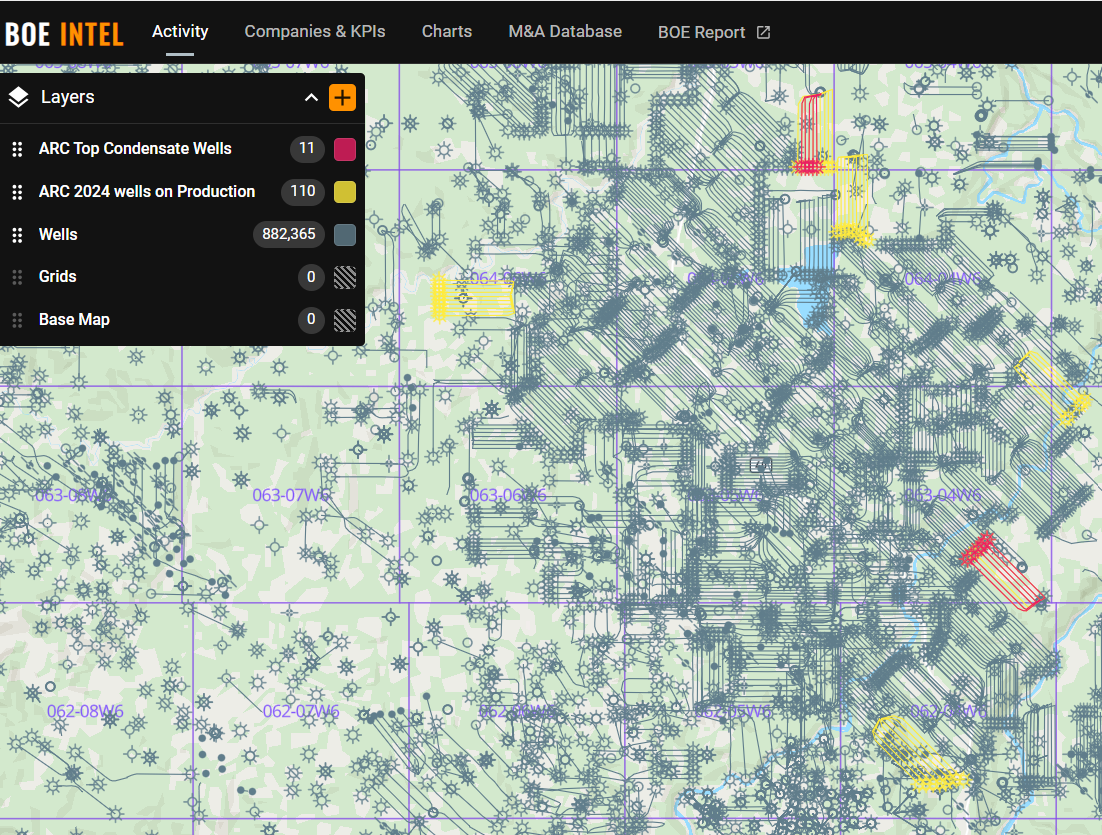Open the Activity tab
Screen dimensions: 1102x835
(x=180, y=32)
